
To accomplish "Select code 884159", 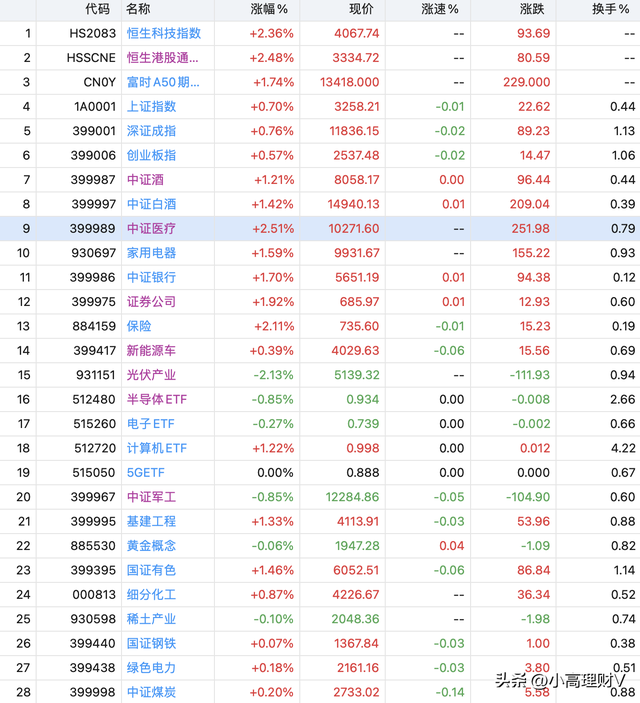I will 94,326.
